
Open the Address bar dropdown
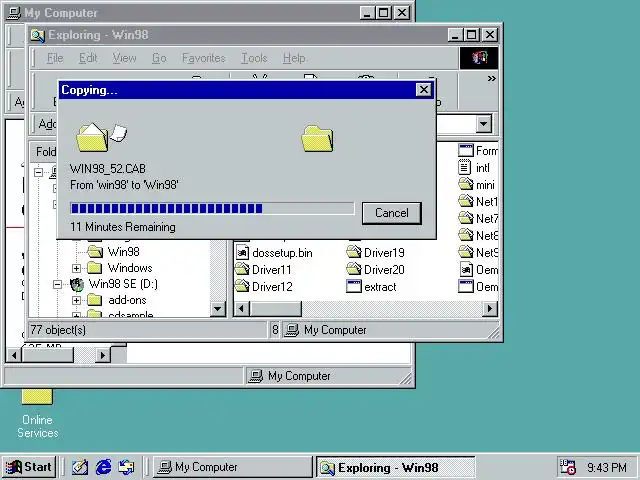(x=484, y=123)
